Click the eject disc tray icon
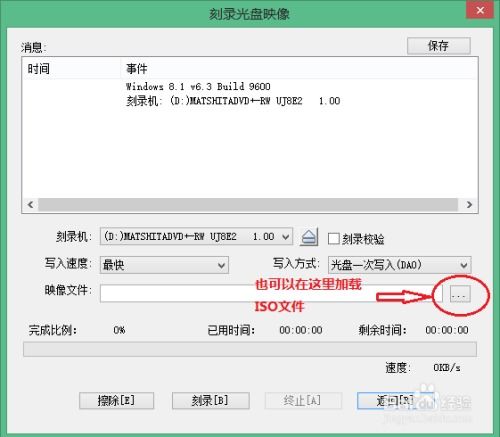Screen dimensions: 500x437 309,237
